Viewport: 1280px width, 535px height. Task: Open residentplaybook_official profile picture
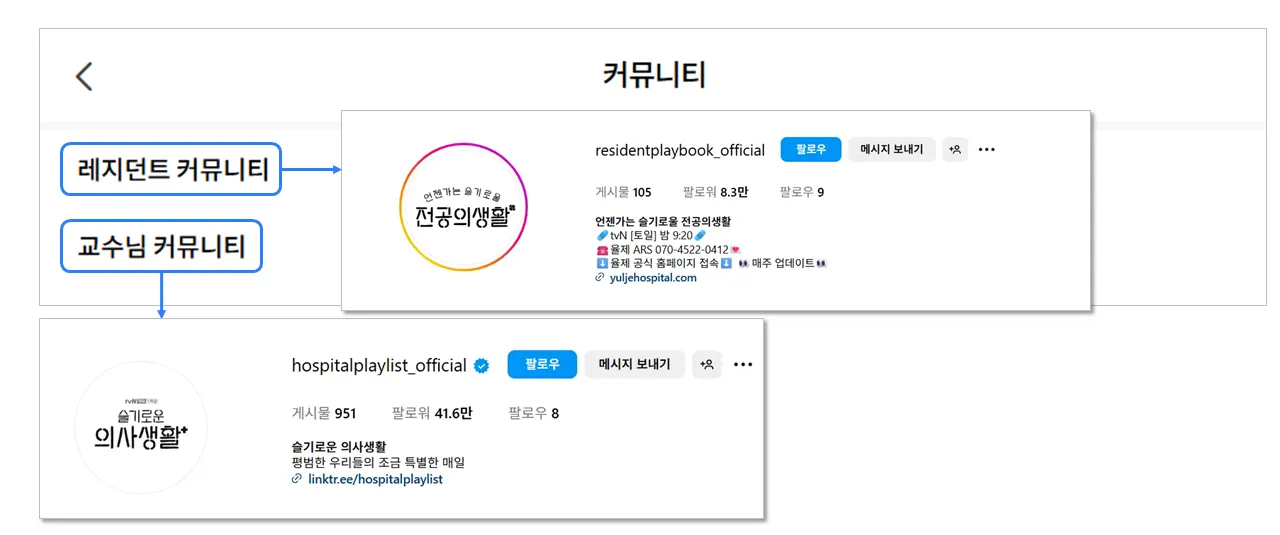pos(463,207)
